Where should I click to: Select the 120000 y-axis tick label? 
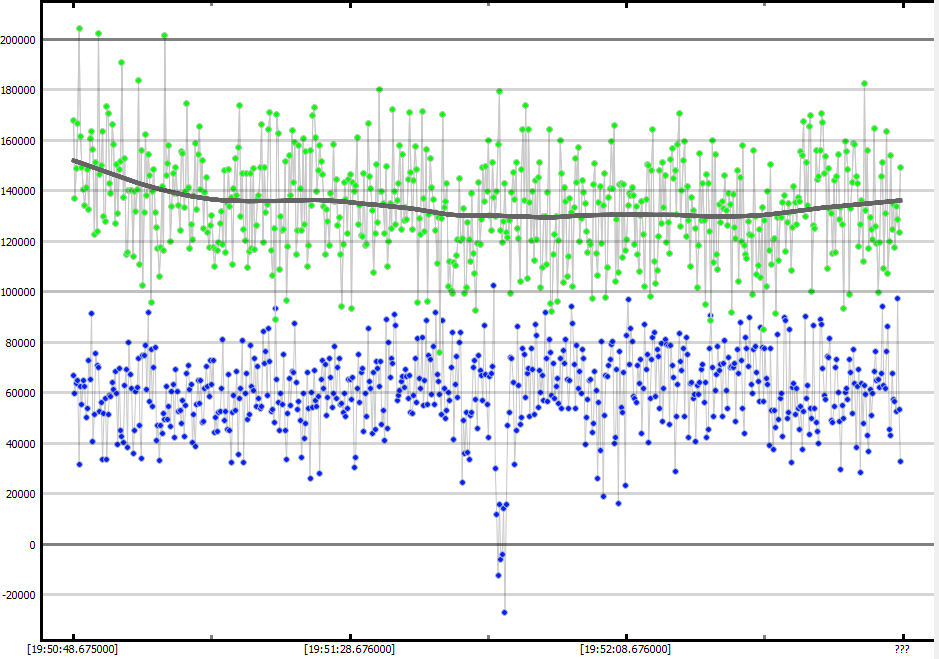pos(19,242)
